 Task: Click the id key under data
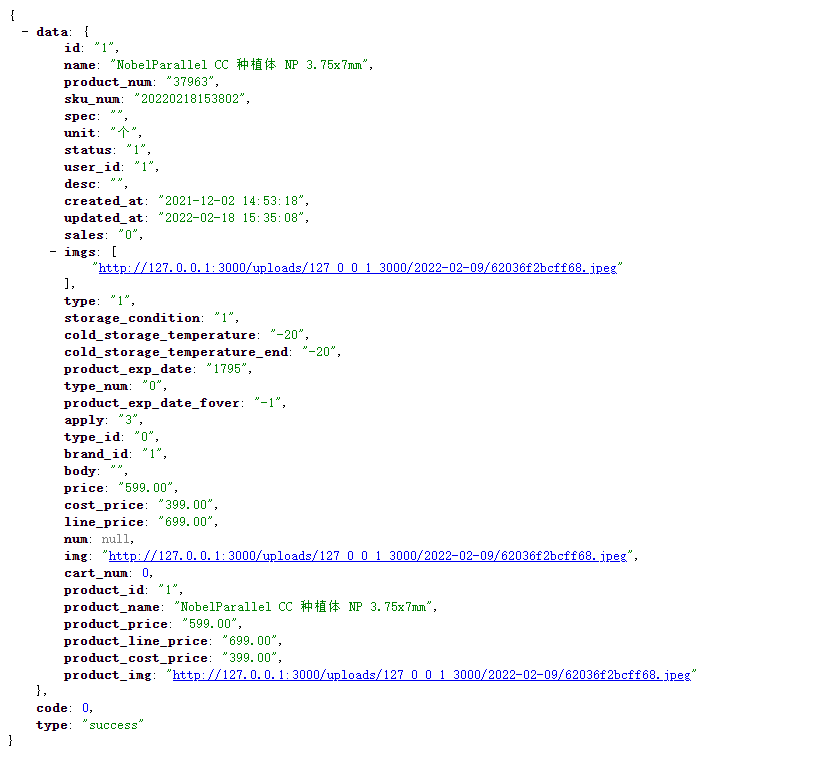pos(72,48)
